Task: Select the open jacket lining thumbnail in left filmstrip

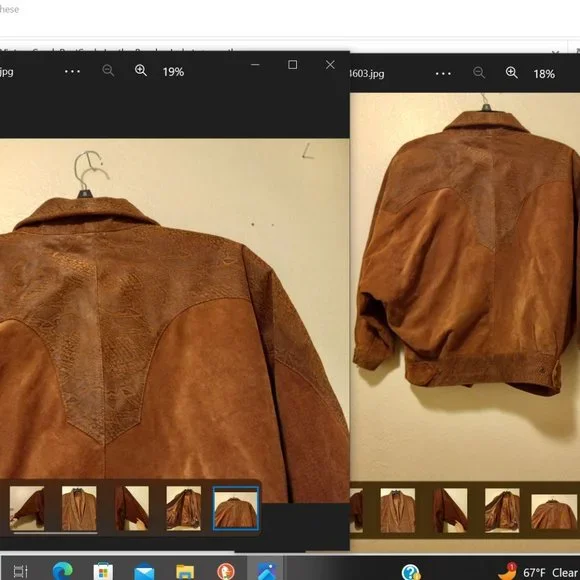Action: [x=183, y=508]
